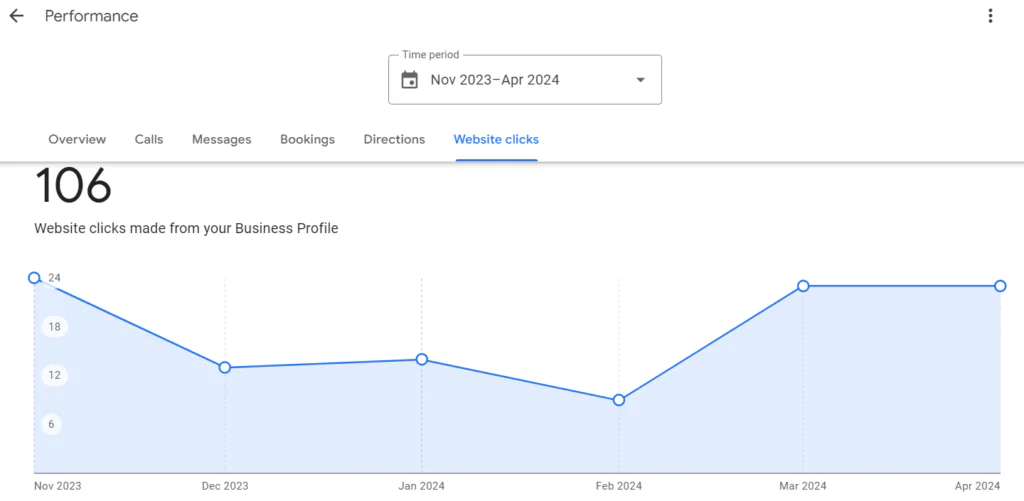Open the Calls tab
The image size is (1024, 501).
149,140
